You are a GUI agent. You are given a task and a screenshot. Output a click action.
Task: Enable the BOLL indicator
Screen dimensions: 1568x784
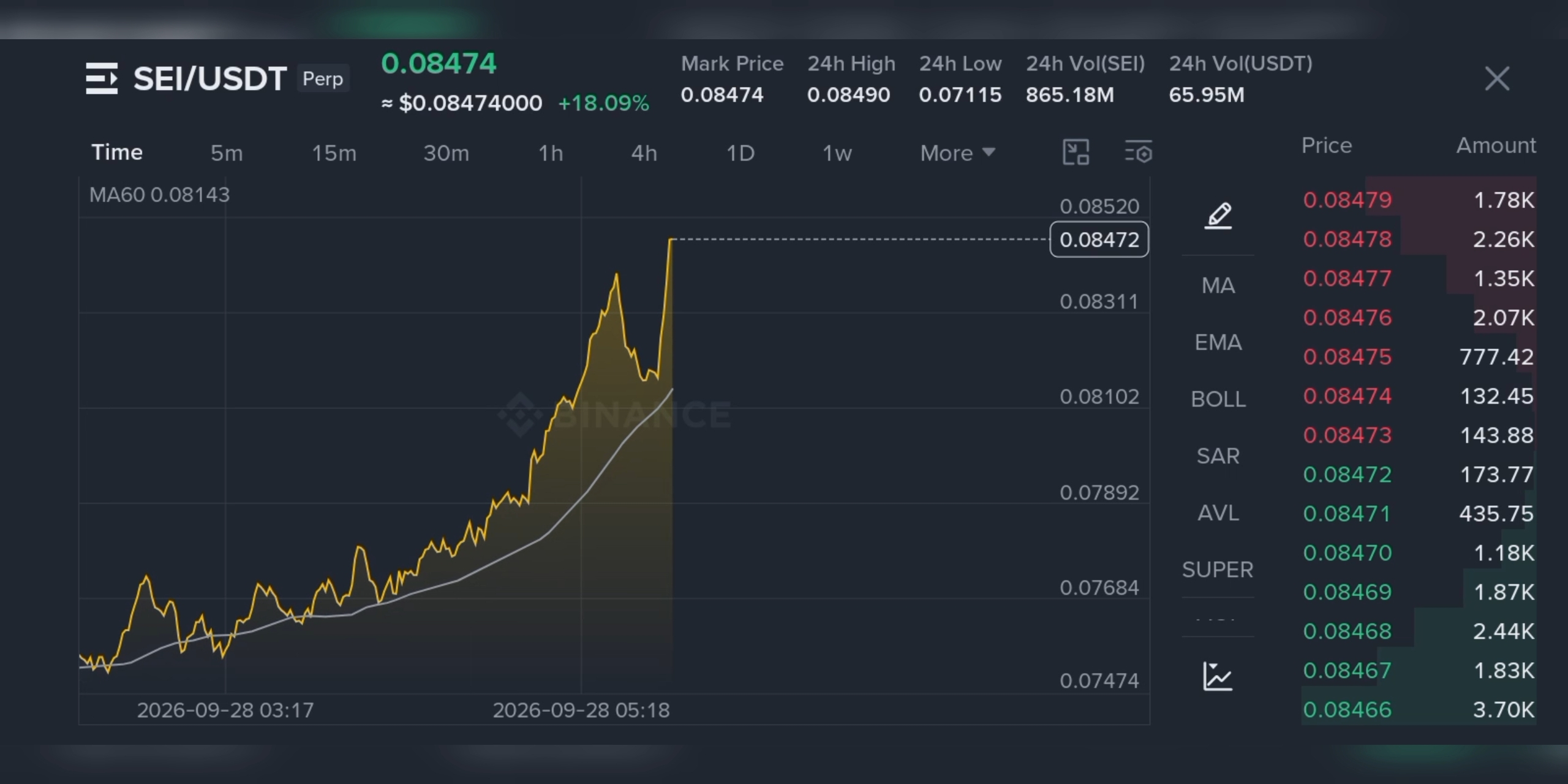pyautogui.click(x=1218, y=399)
